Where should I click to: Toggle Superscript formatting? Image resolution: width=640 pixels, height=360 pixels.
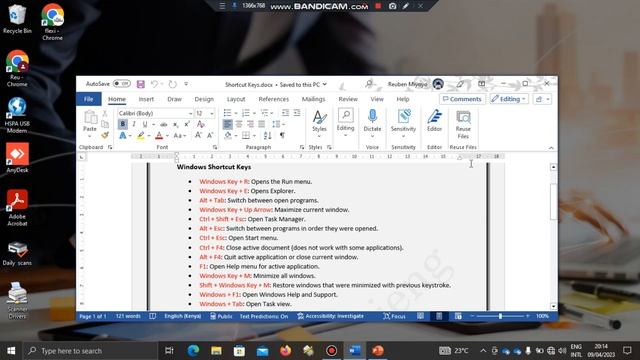coord(187,124)
